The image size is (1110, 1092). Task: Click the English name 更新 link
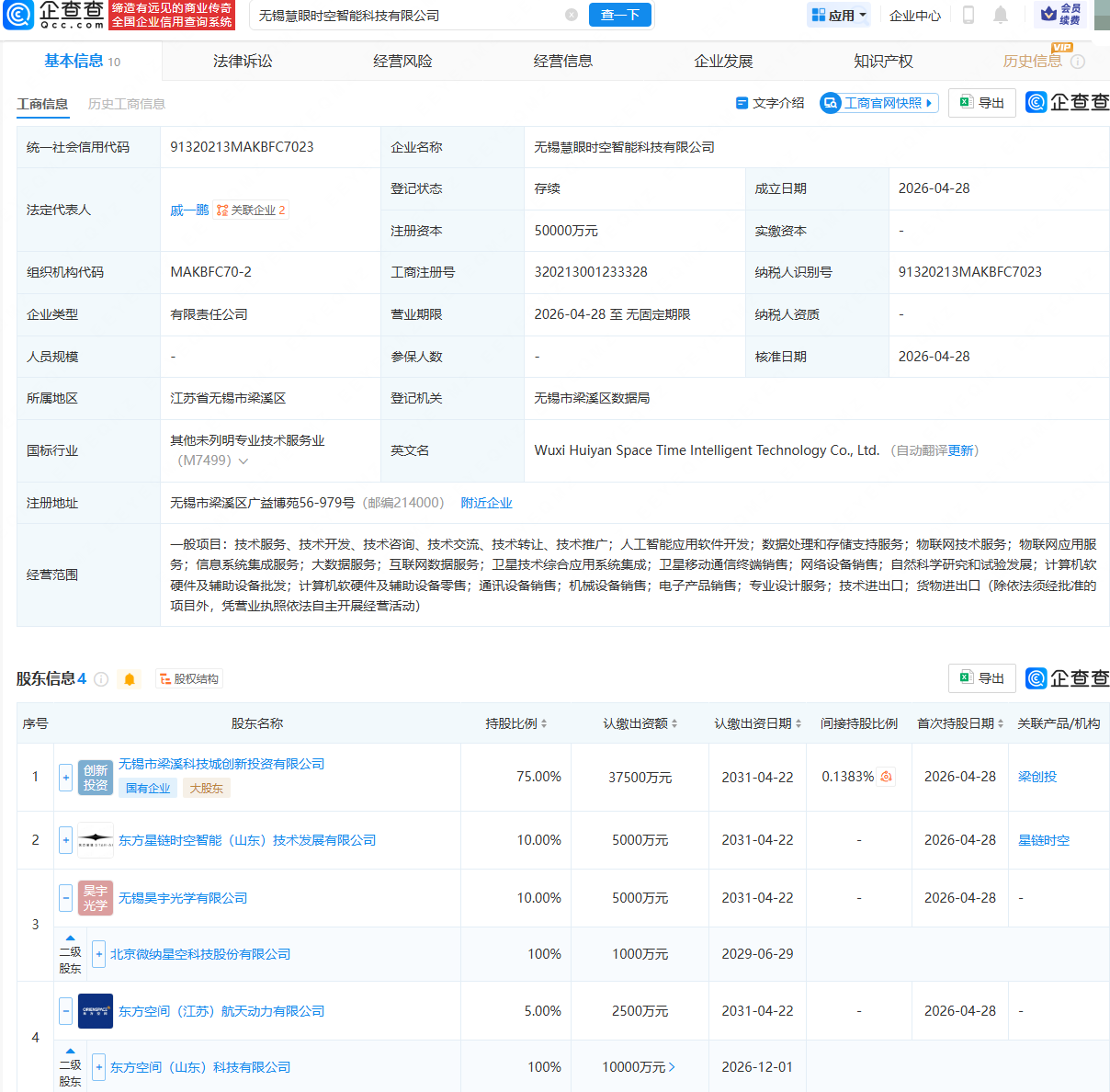pos(961,450)
